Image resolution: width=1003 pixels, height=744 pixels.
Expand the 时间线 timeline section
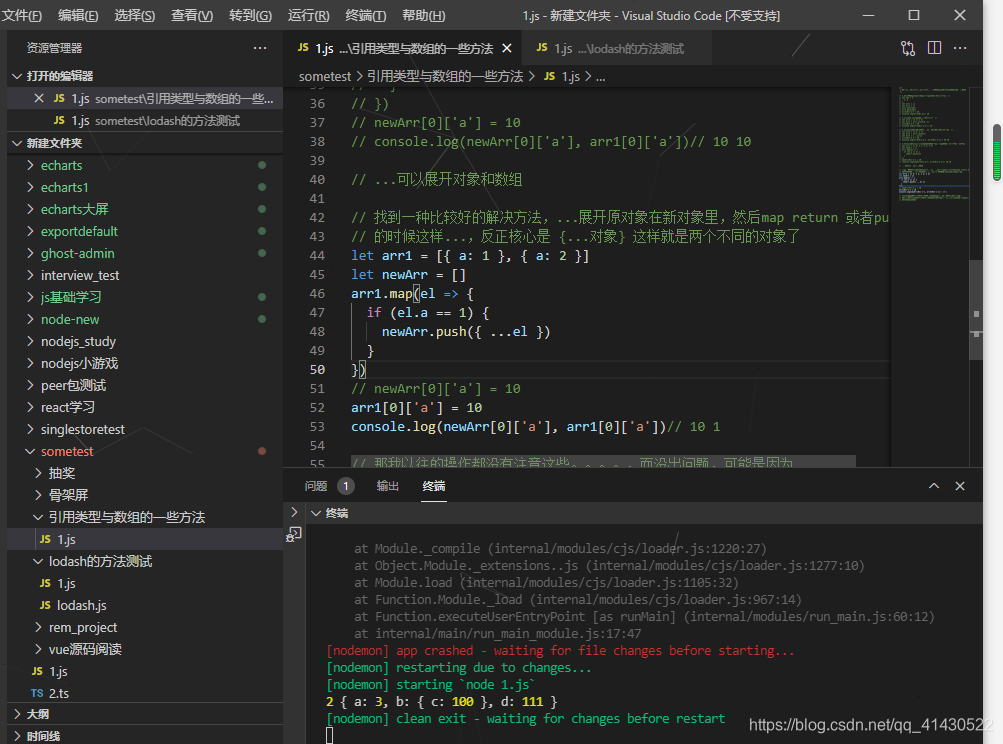[145, 736]
